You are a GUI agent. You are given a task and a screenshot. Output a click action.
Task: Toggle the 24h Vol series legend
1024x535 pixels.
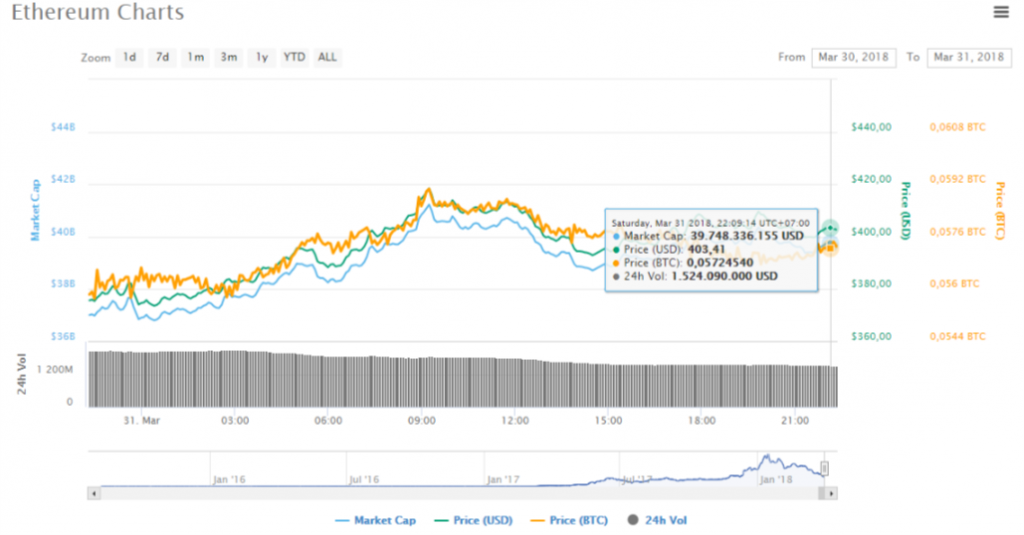pyautogui.click(x=657, y=520)
